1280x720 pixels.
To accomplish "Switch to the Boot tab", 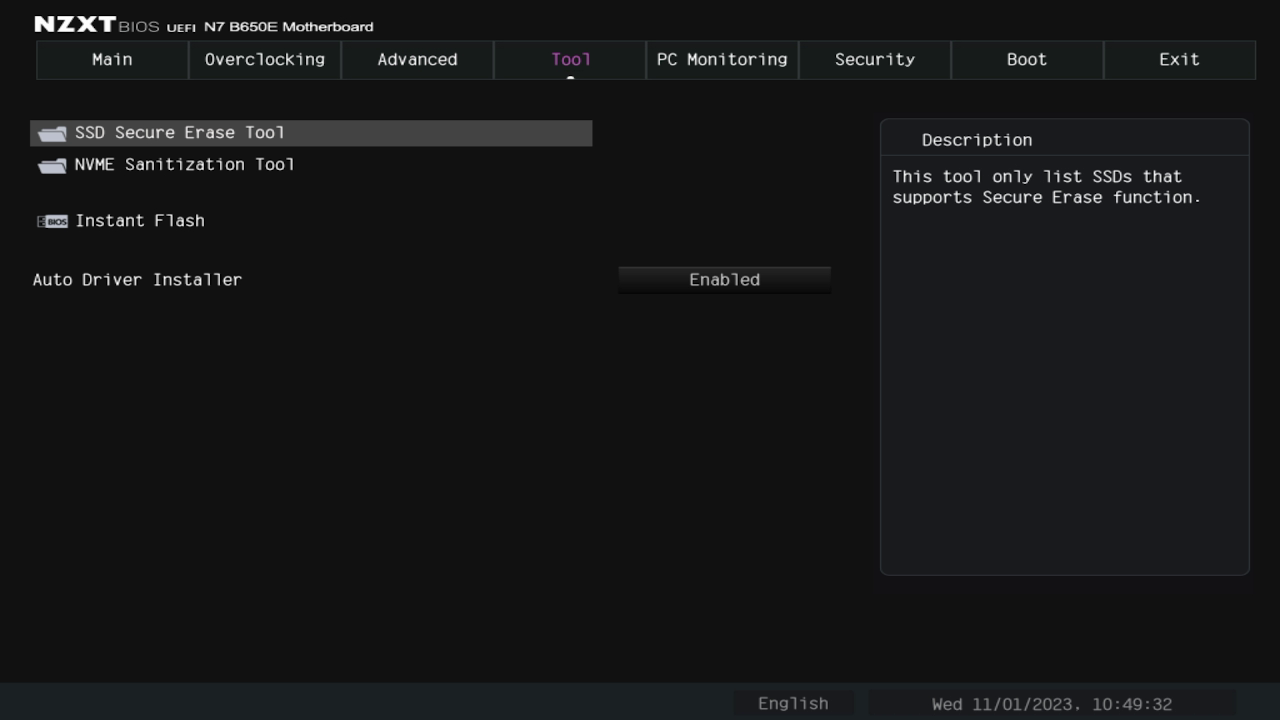I will [x=1026, y=59].
